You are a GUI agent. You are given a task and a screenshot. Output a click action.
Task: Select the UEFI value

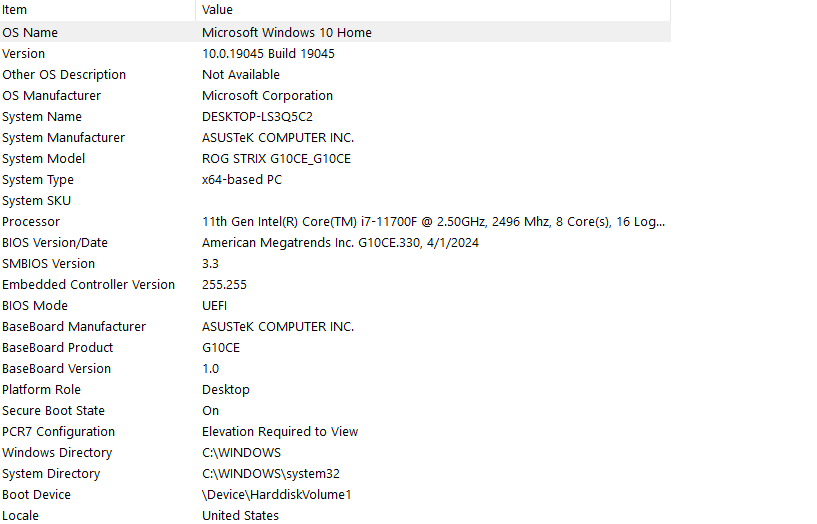pyautogui.click(x=214, y=306)
